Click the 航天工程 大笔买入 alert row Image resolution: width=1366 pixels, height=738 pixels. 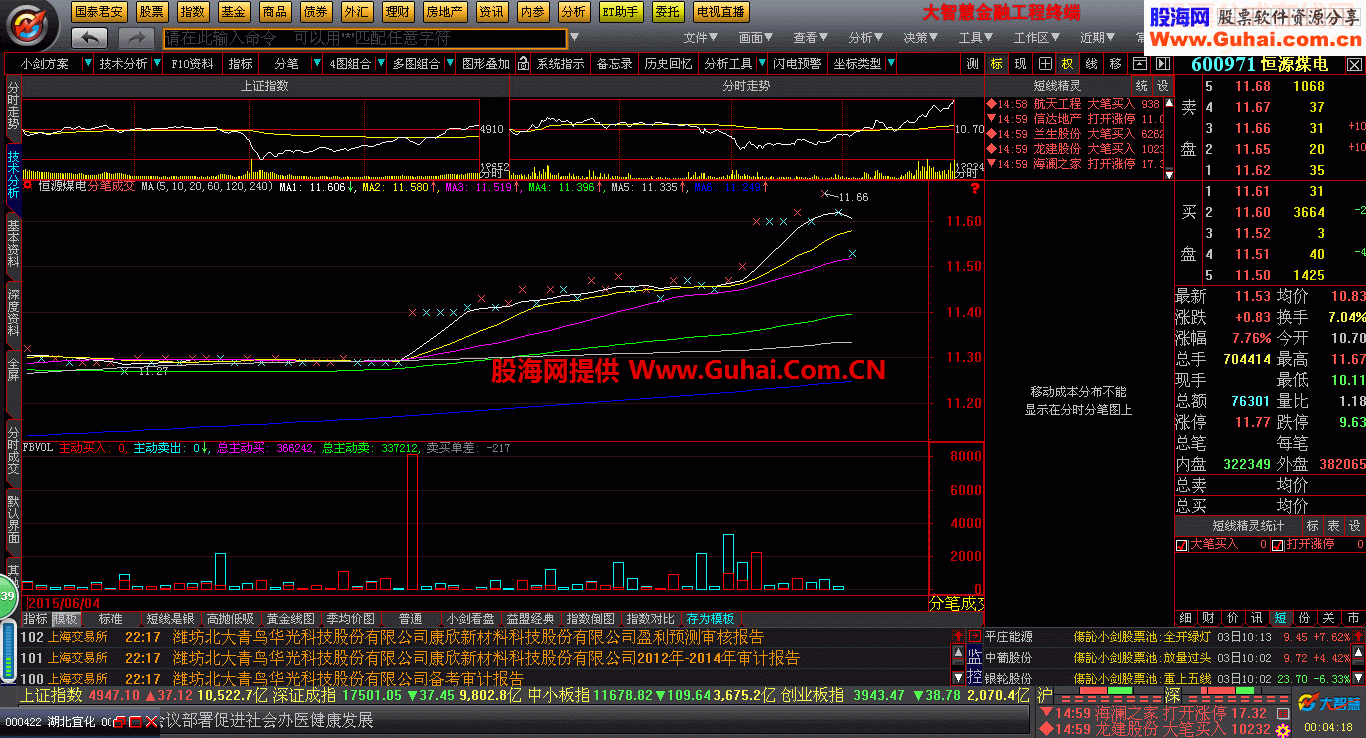click(1073, 104)
